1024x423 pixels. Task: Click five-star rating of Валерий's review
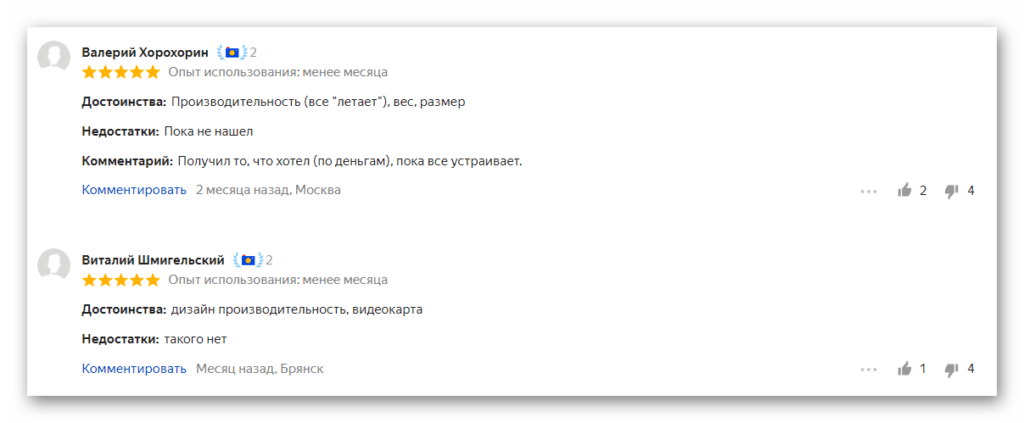pos(121,72)
